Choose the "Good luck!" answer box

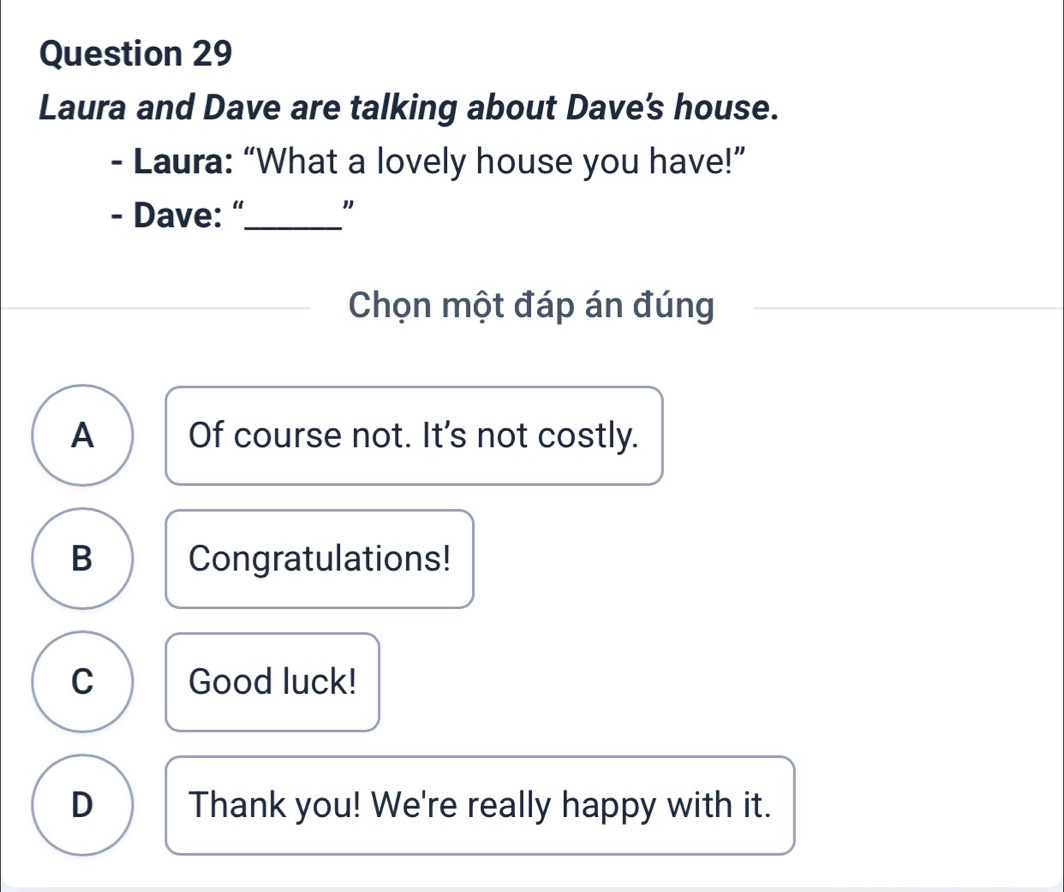272,682
